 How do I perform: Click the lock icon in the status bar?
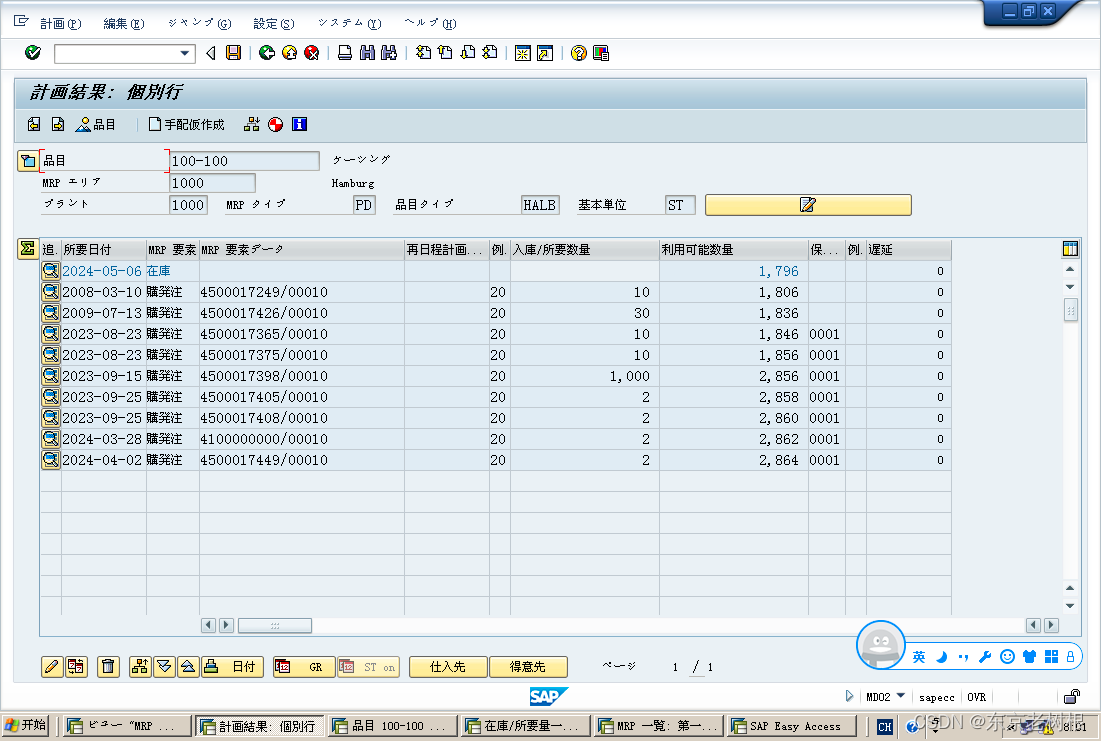coord(1072,697)
